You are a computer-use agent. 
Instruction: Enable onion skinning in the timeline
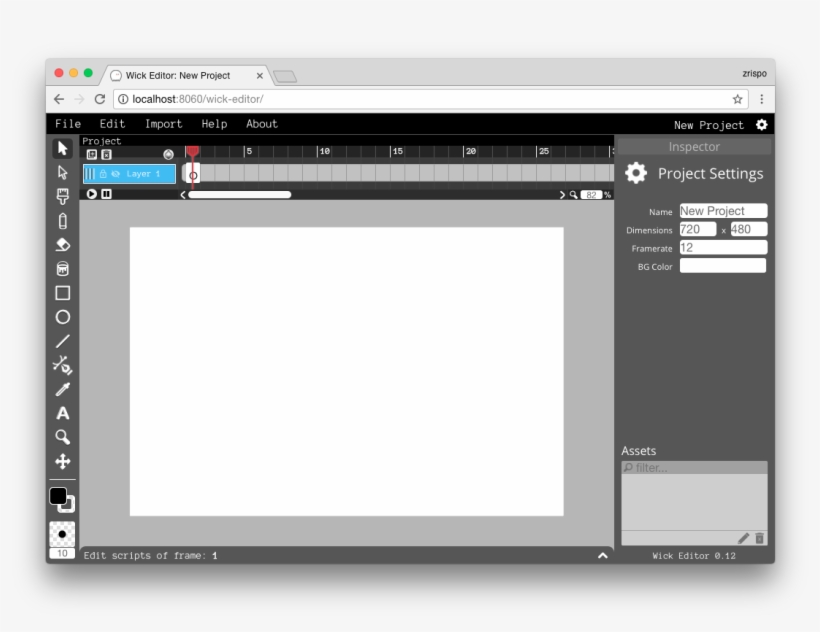coord(168,152)
